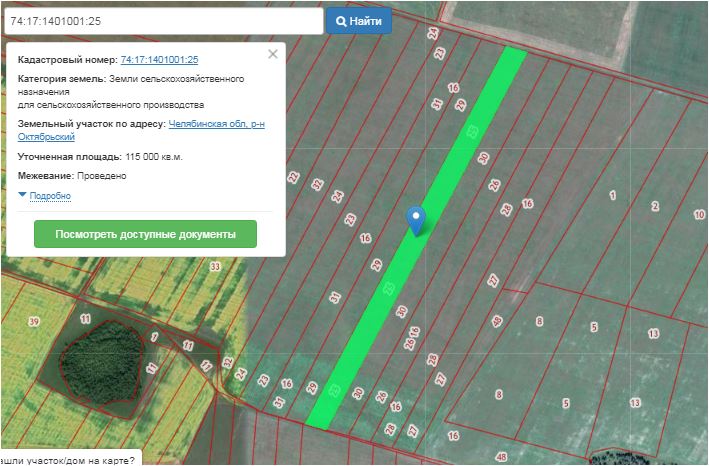Select parcel labeled 10 at right edge
The width and height of the screenshot is (709, 466).
698,215
